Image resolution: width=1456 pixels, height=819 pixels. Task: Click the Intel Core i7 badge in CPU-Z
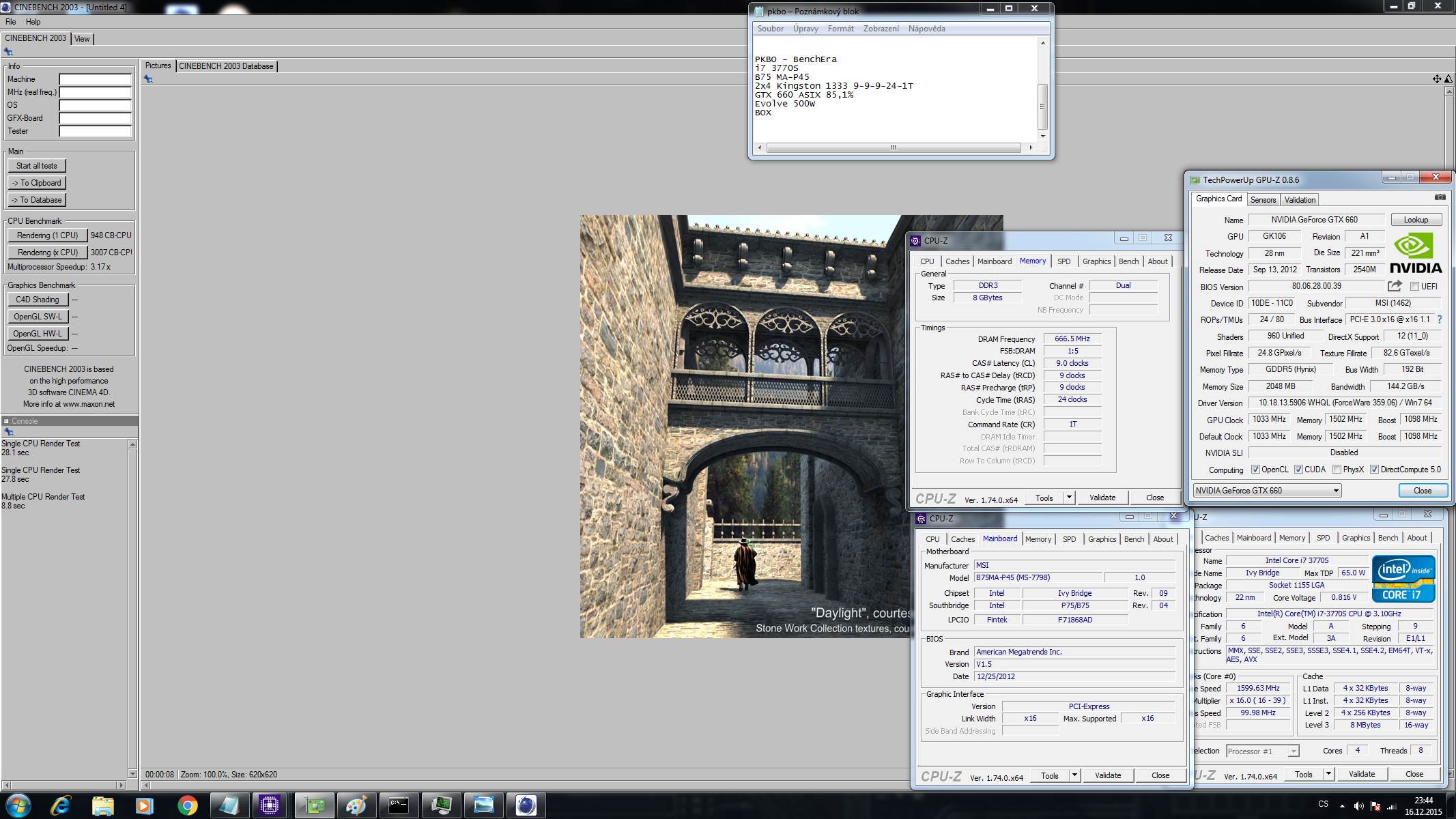click(1403, 579)
